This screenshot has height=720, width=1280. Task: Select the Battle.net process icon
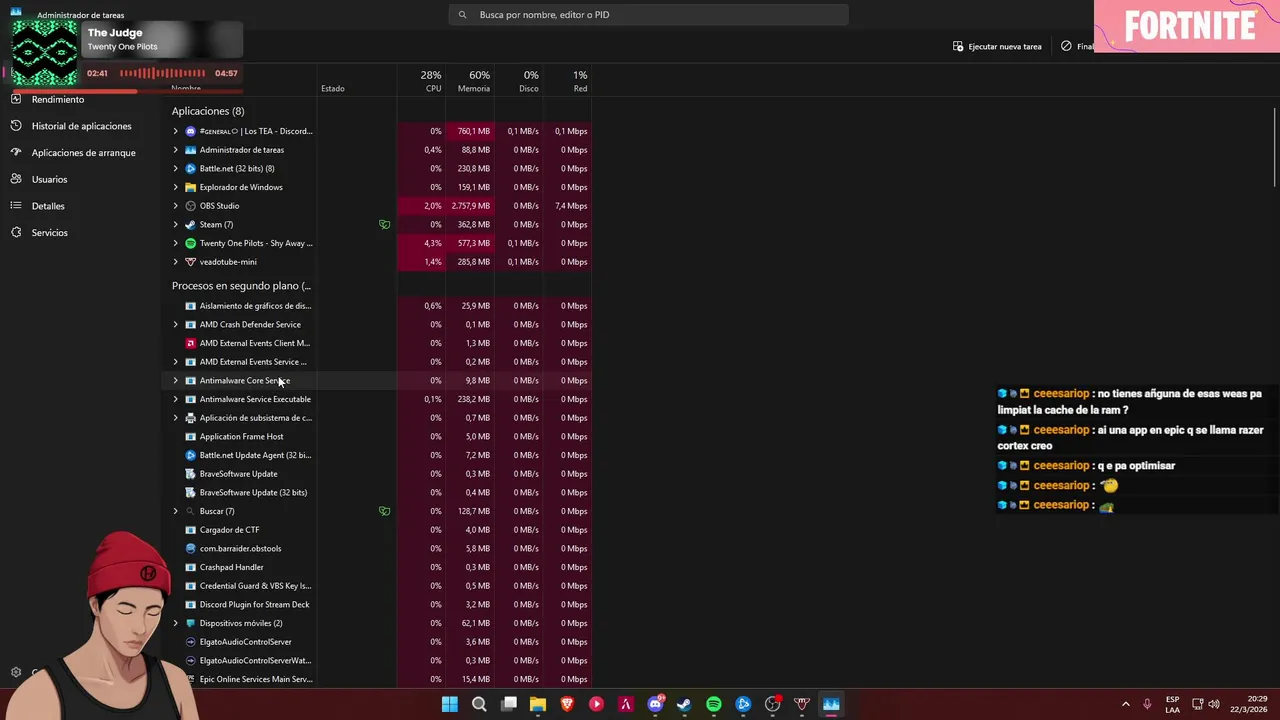[x=191, y=168]
